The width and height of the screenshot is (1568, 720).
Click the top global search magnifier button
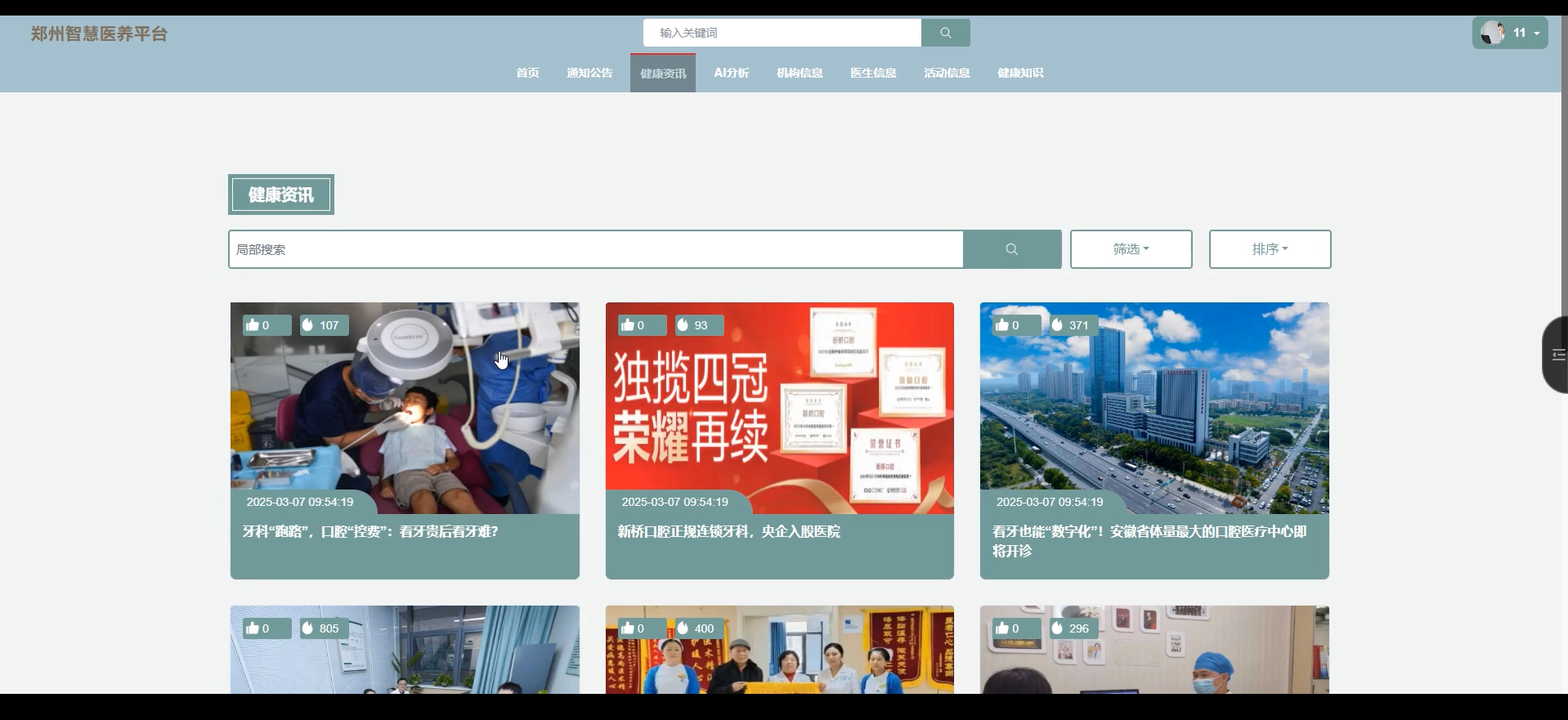[x=945, y=33]
